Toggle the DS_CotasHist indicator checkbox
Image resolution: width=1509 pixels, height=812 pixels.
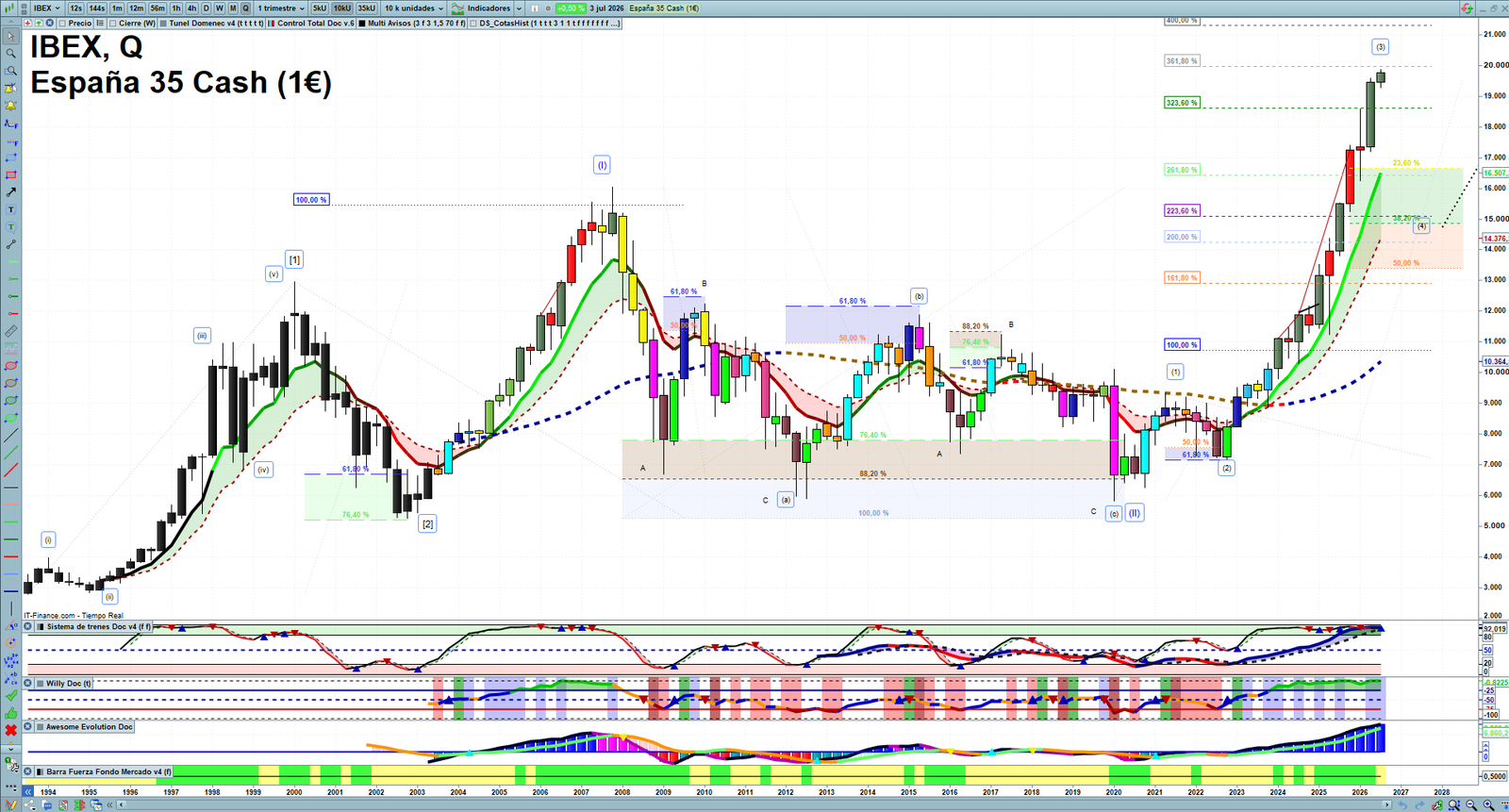pos(473,23)
